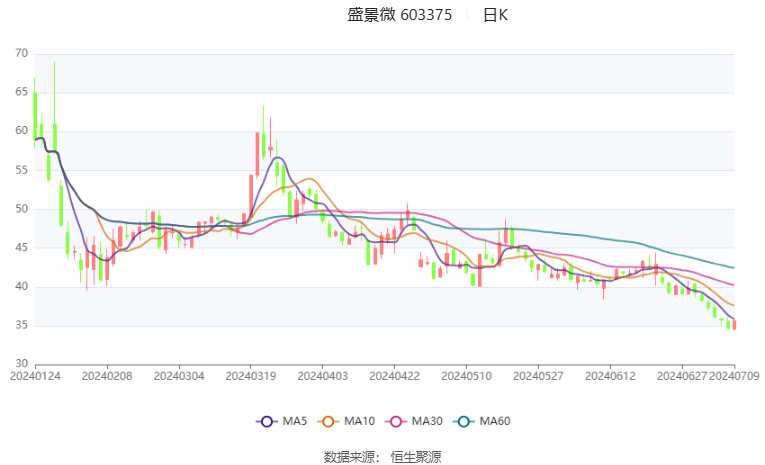Click x-axis date label 20240403
765x465 pixels.
point(322,376)
